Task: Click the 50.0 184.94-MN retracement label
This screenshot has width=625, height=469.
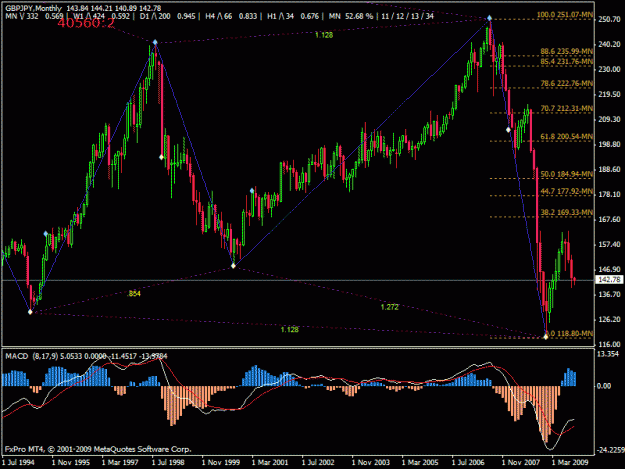Action: pos(566,174)
